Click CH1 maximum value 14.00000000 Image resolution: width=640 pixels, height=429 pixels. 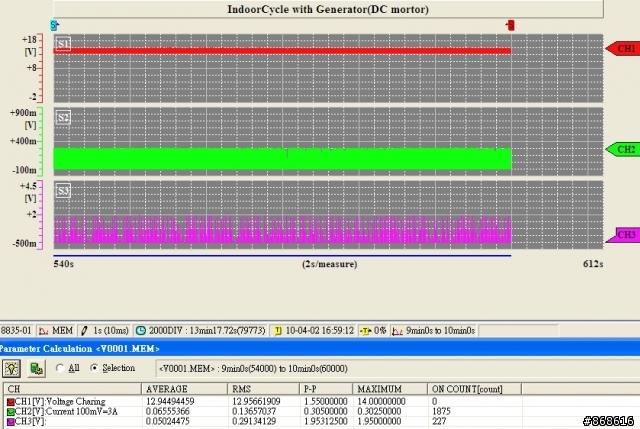tap(381, 402)
